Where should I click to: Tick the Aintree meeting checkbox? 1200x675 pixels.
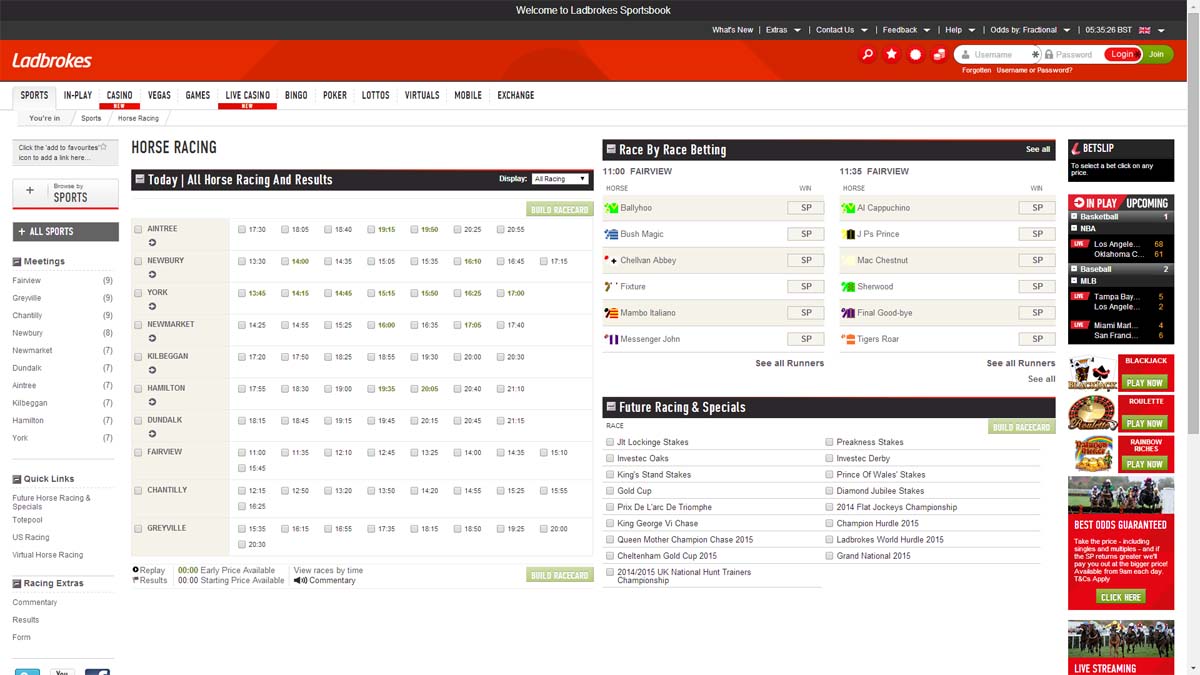point(138,230)
